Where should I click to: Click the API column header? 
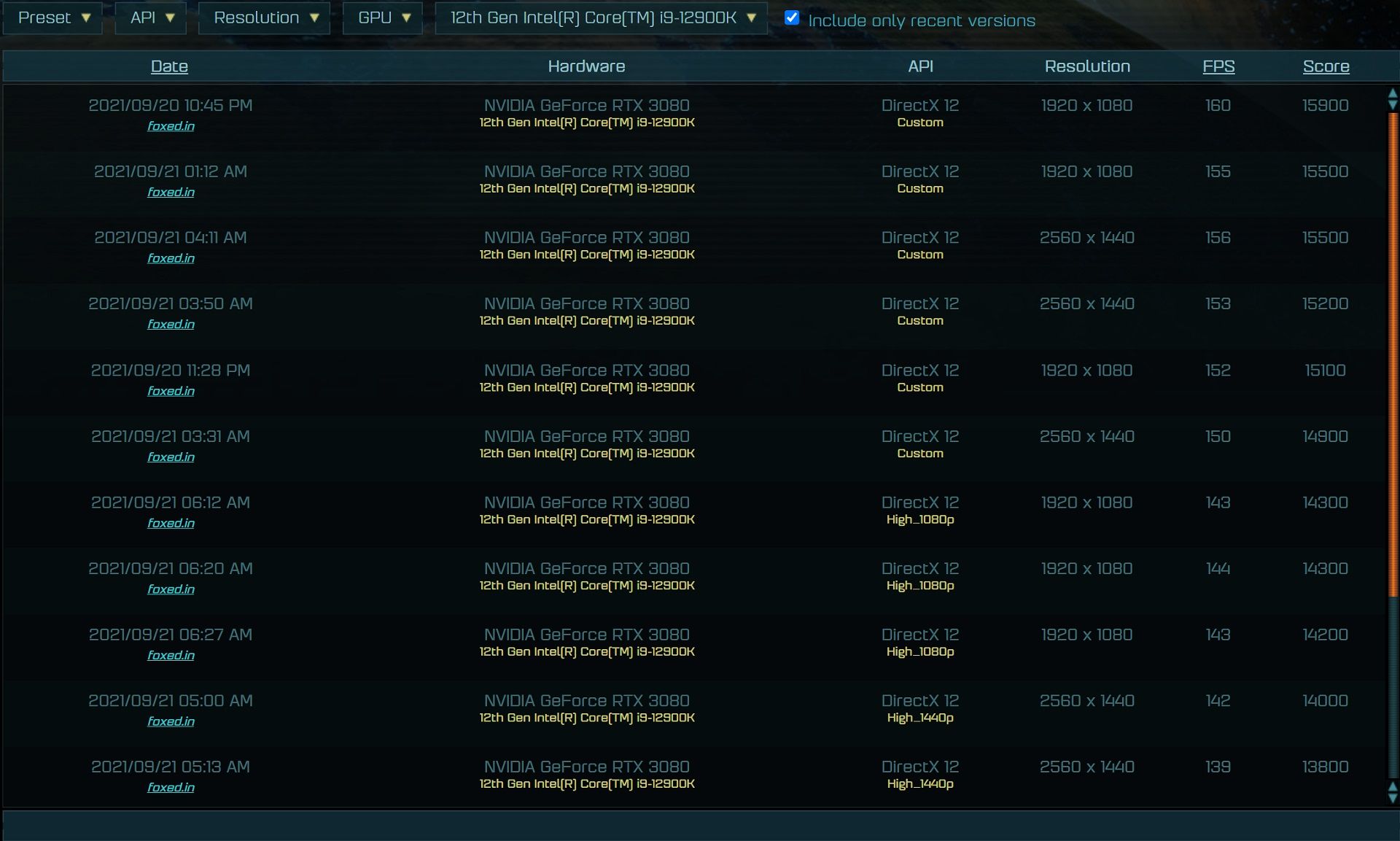[920, 66]
